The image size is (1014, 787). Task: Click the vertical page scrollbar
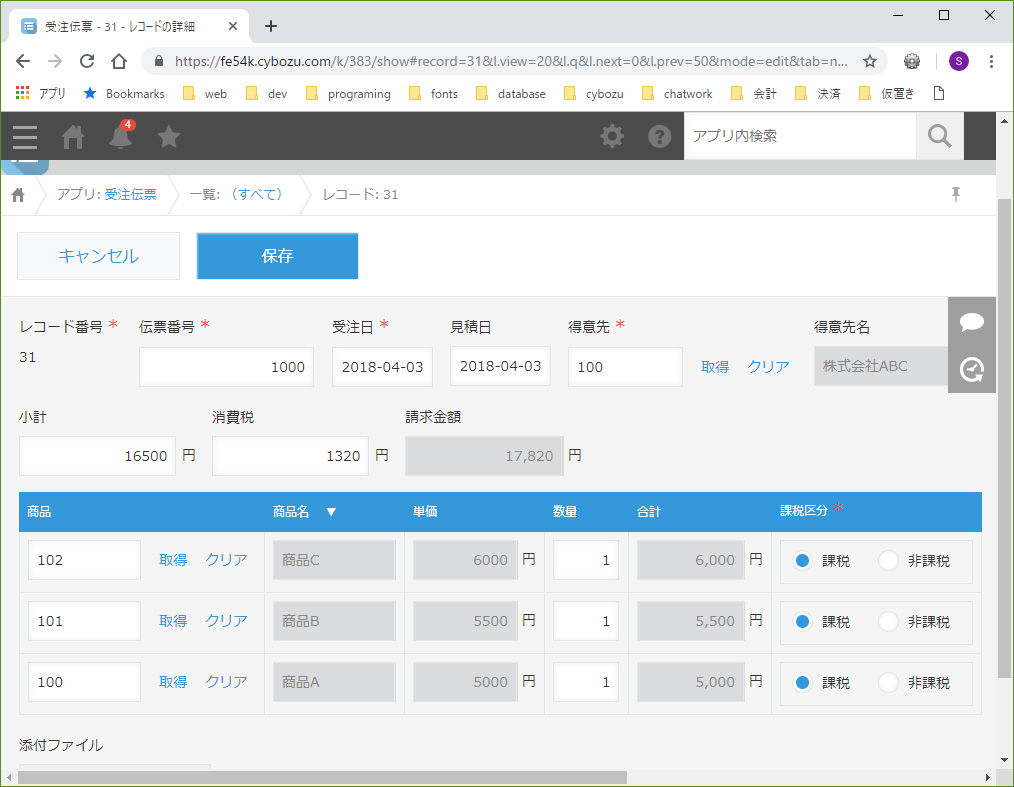[1004, 438]
